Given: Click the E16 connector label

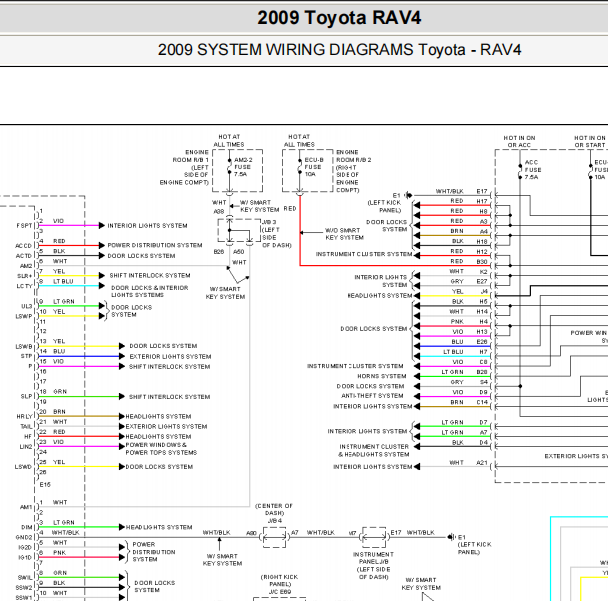Looking at the screenshot, I should (x=45, y=484).
